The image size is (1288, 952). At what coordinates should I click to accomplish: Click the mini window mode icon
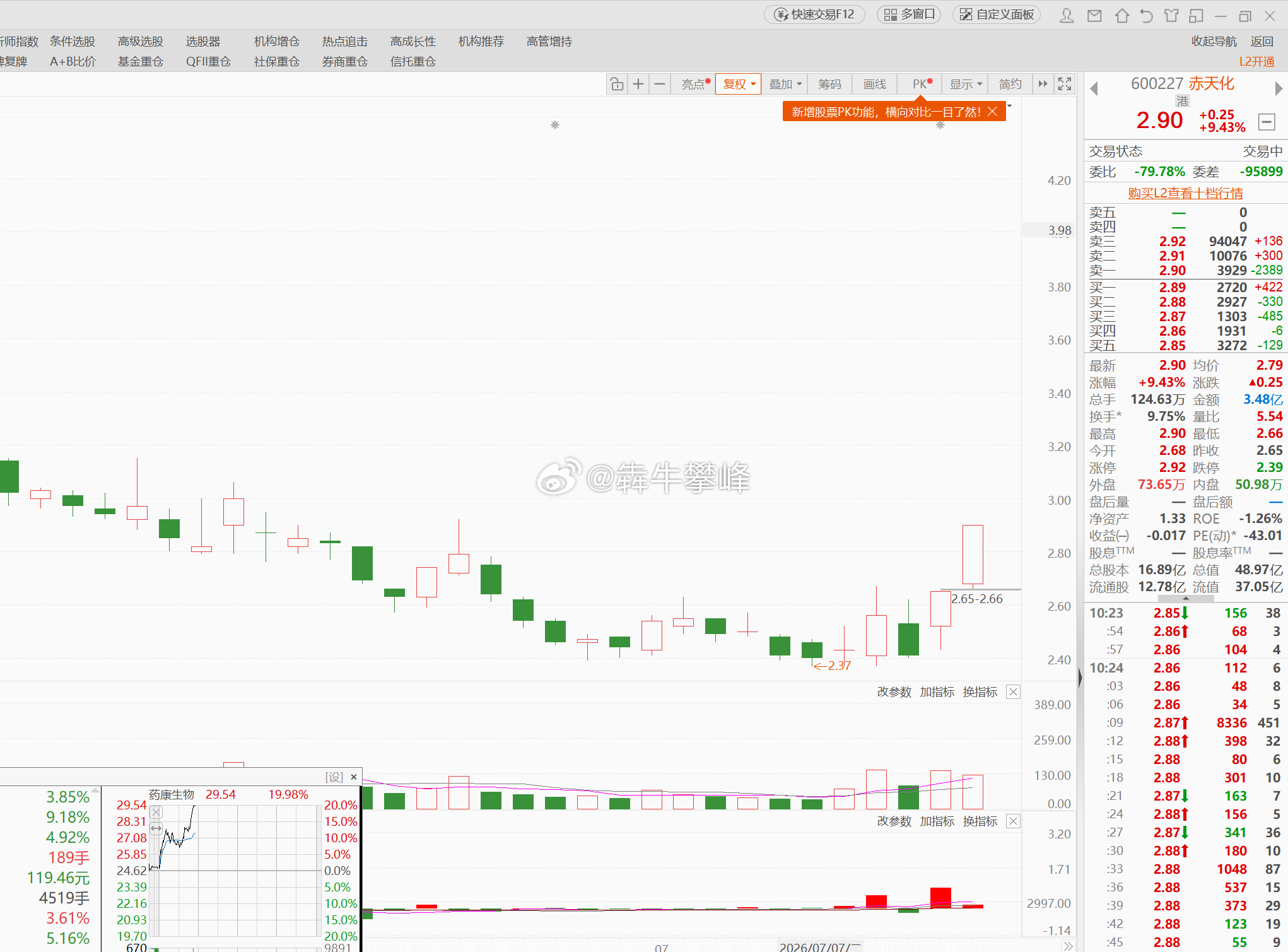1195,15
